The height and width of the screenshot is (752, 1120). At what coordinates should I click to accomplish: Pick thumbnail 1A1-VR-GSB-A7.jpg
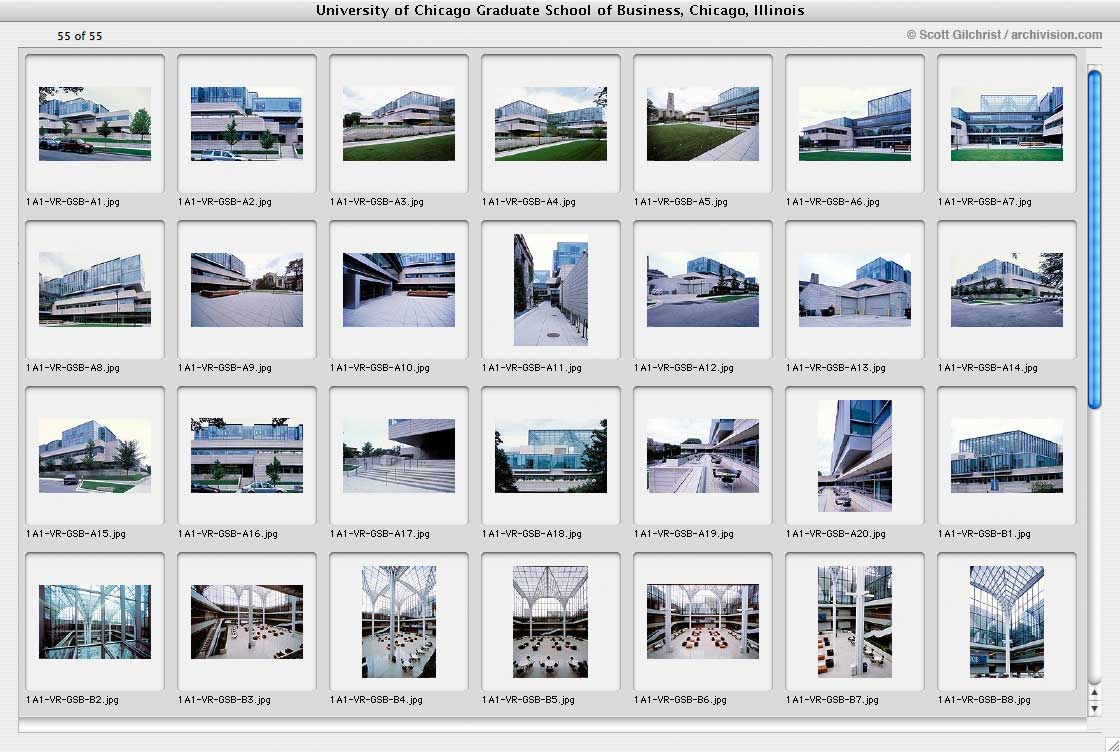pos(1006,124)
